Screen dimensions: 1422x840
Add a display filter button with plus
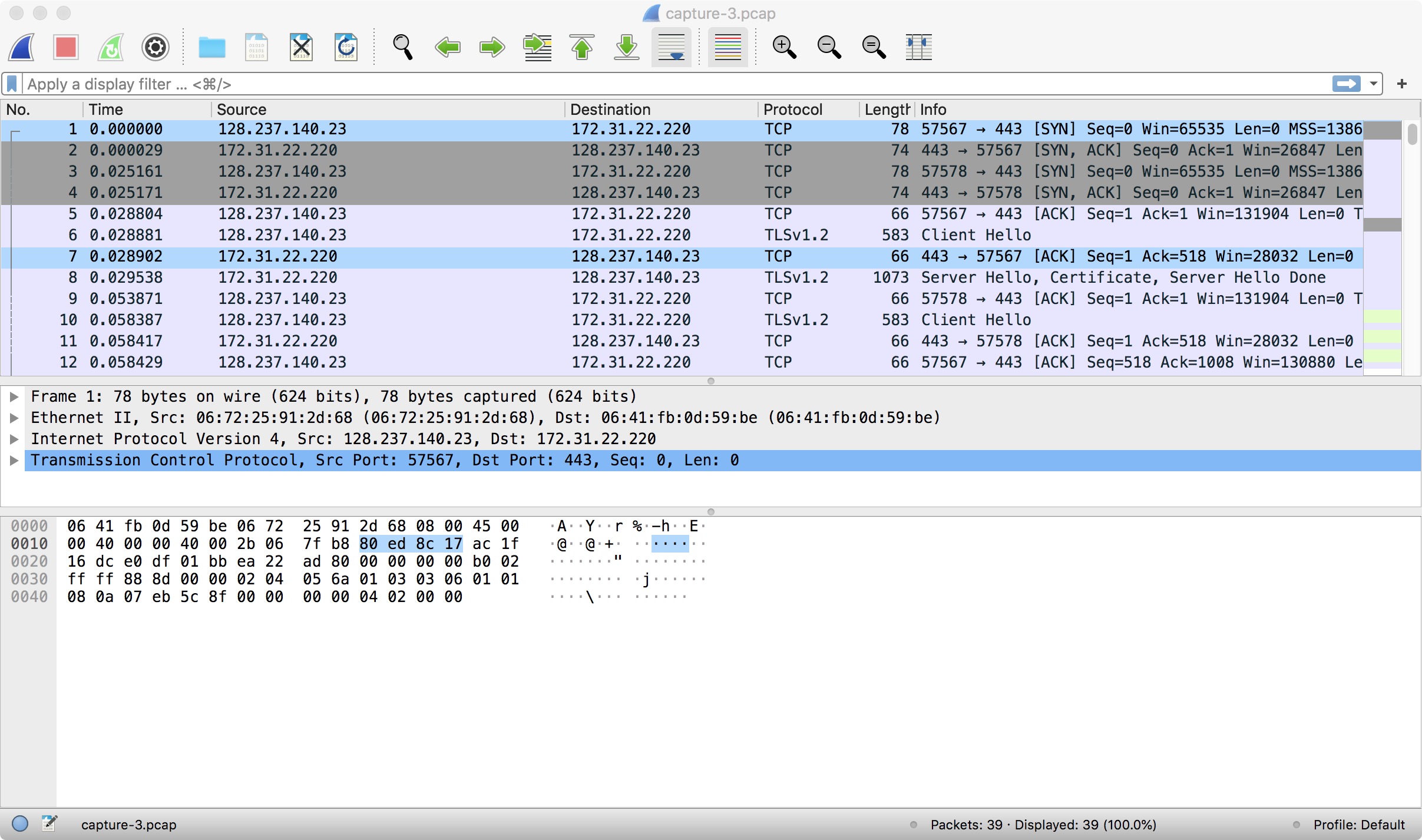point(1402,84)
